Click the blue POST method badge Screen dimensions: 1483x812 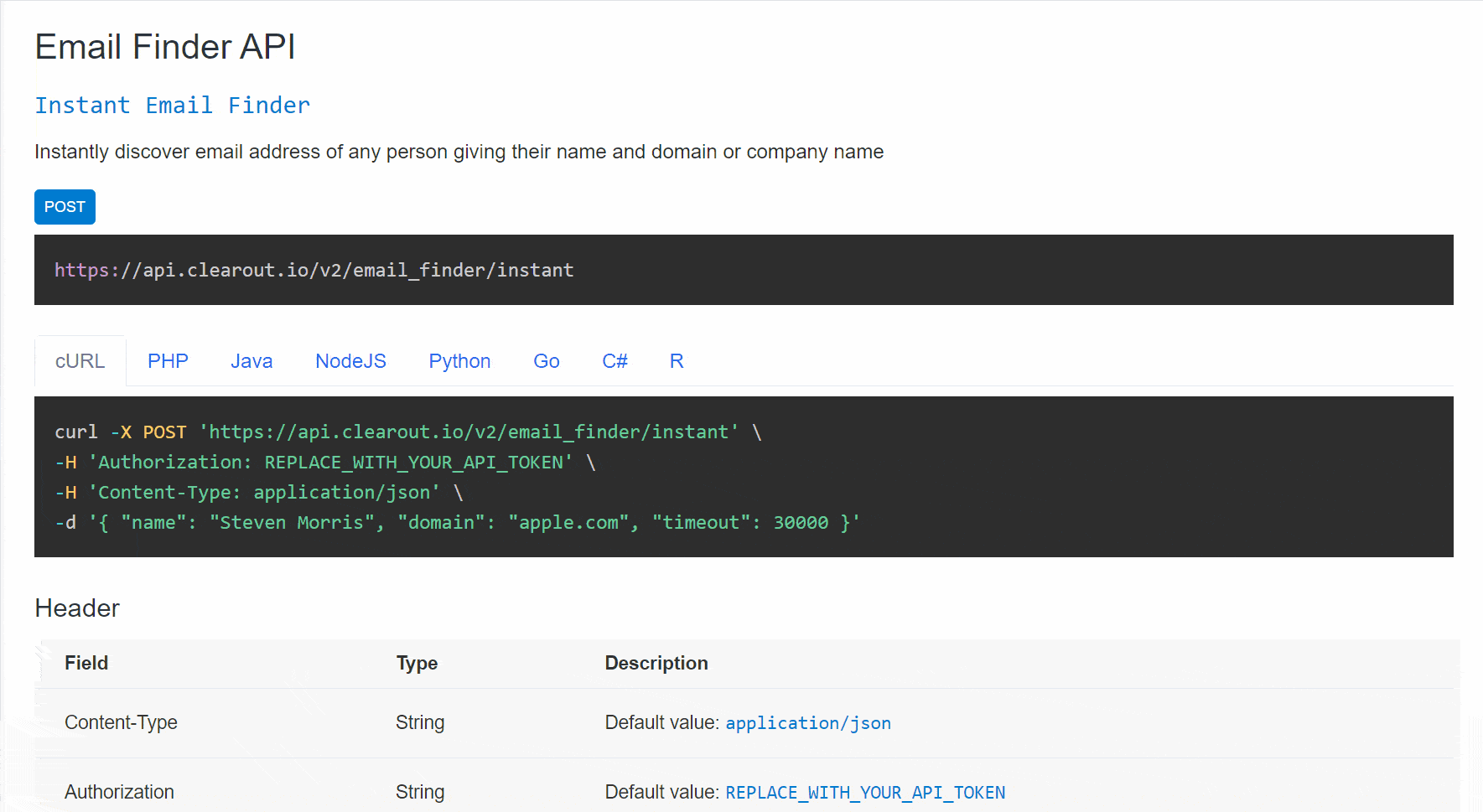(x=65, y=206)
